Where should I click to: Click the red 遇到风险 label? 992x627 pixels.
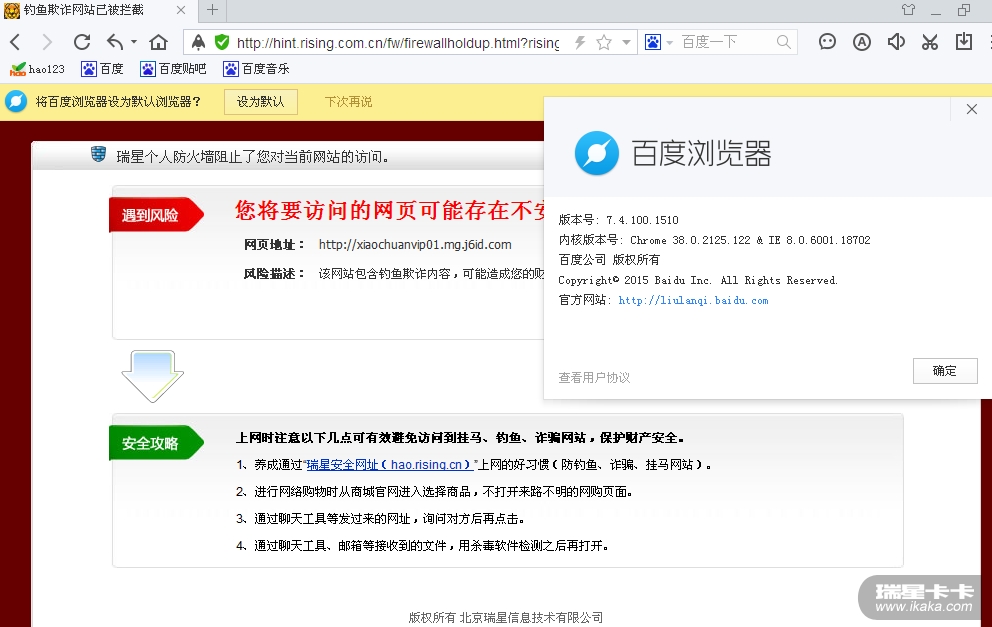point(156,215)
